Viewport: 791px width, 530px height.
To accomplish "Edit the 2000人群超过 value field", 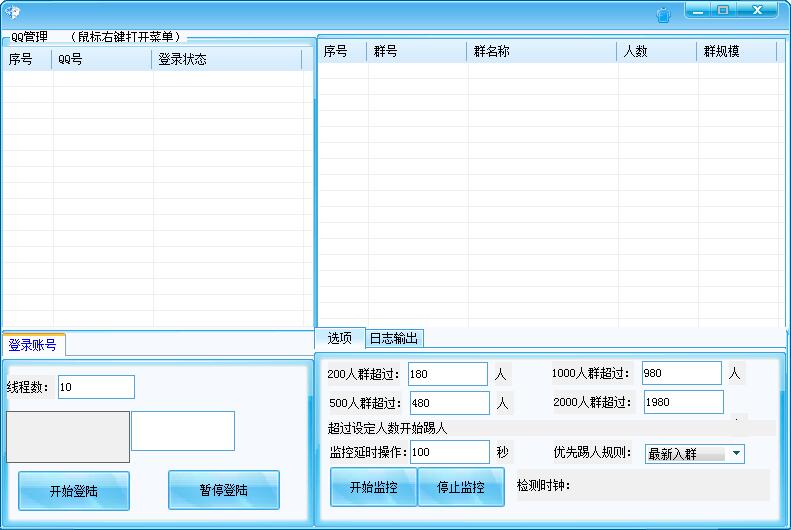I will [x=684, y=402].
